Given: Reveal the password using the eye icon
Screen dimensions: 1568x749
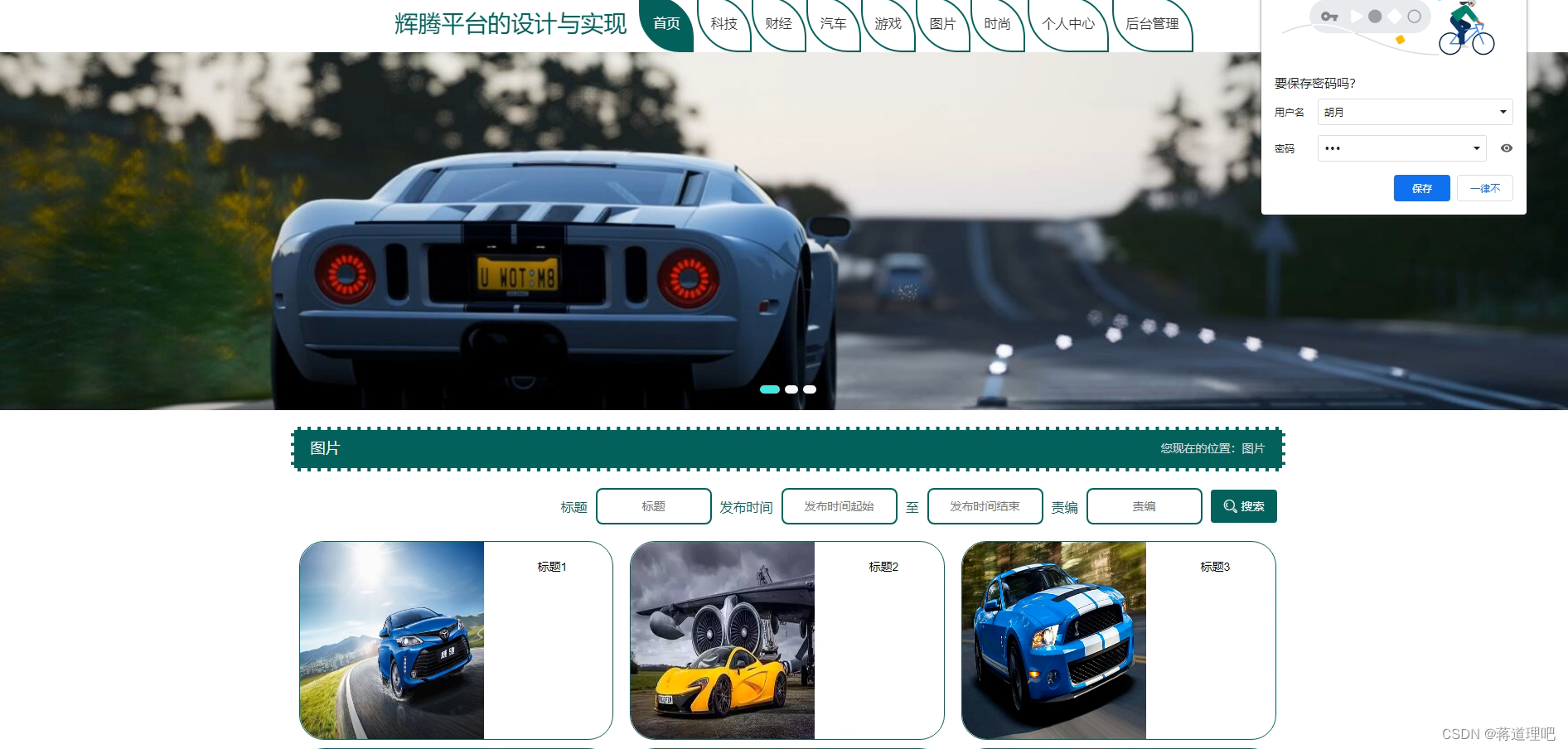Looking at the screenshot, I should tap(1507, 148).
